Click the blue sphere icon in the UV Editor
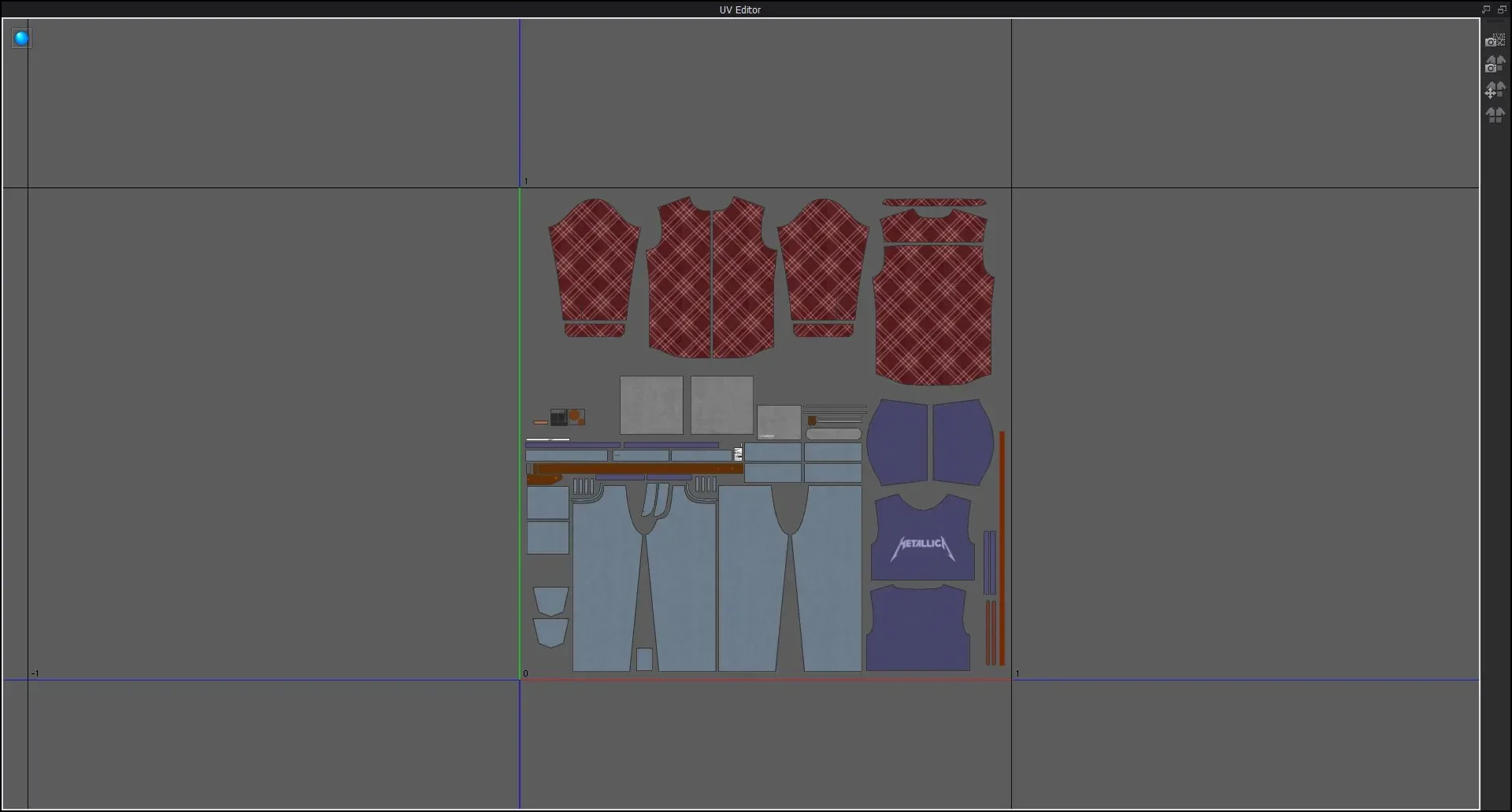This screenshot has width=1512, height=812. pos(21,38)
